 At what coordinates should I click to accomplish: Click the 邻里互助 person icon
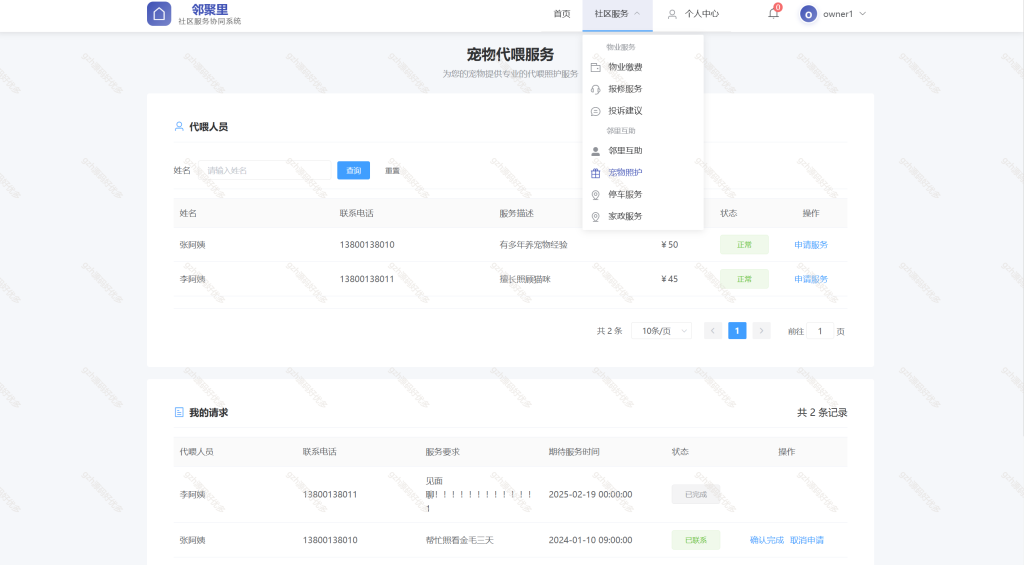point(596,151)
